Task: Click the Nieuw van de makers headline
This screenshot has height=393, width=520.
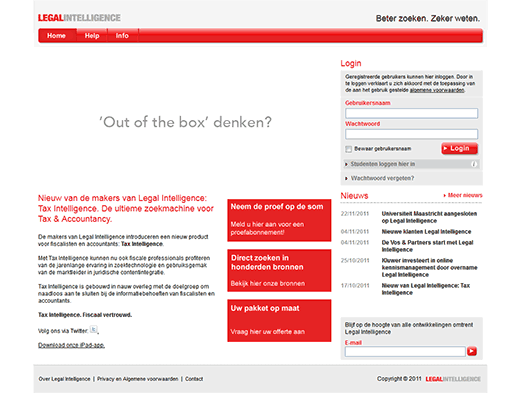Action: click(126, 209)
